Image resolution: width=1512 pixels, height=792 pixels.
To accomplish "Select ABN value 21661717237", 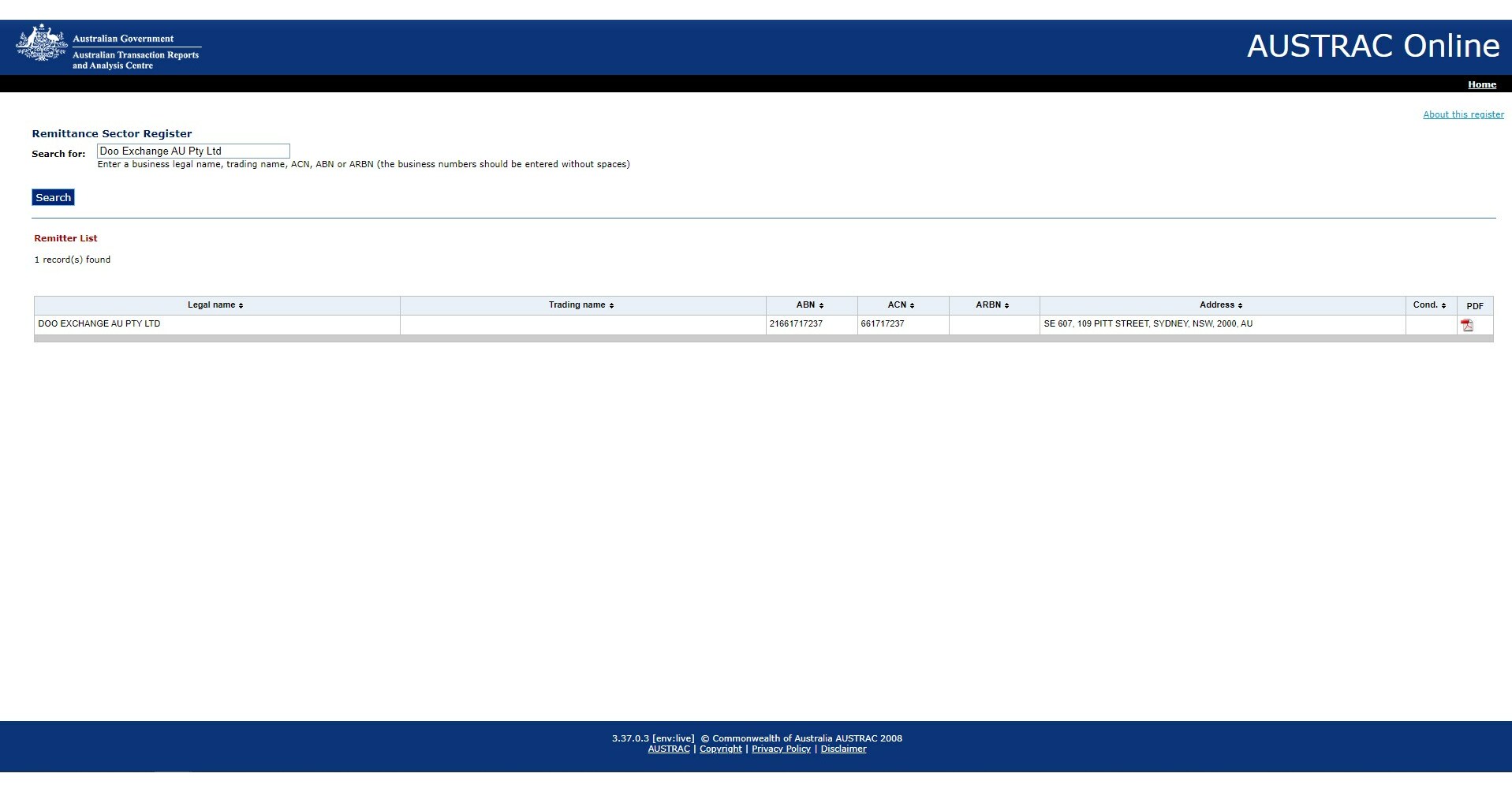I will [x=796, y=324].
